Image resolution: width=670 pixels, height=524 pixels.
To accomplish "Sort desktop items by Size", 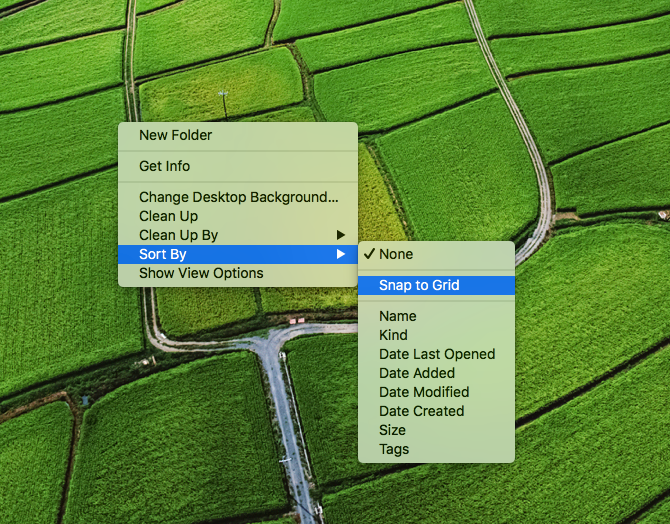I will pos(436,430).
